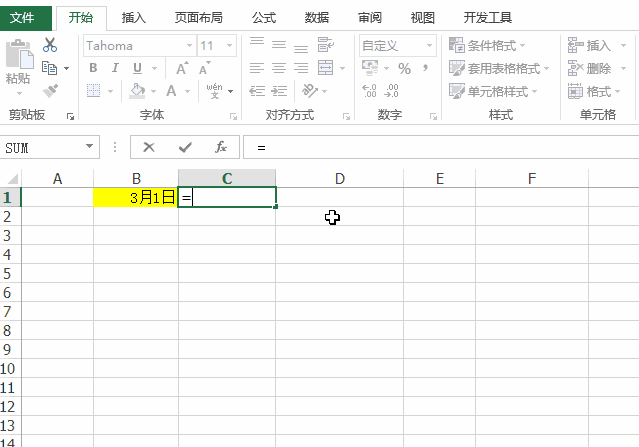Align text to top
The height and width of the screenshot is (447, 639).
click(x=257, y=44)
